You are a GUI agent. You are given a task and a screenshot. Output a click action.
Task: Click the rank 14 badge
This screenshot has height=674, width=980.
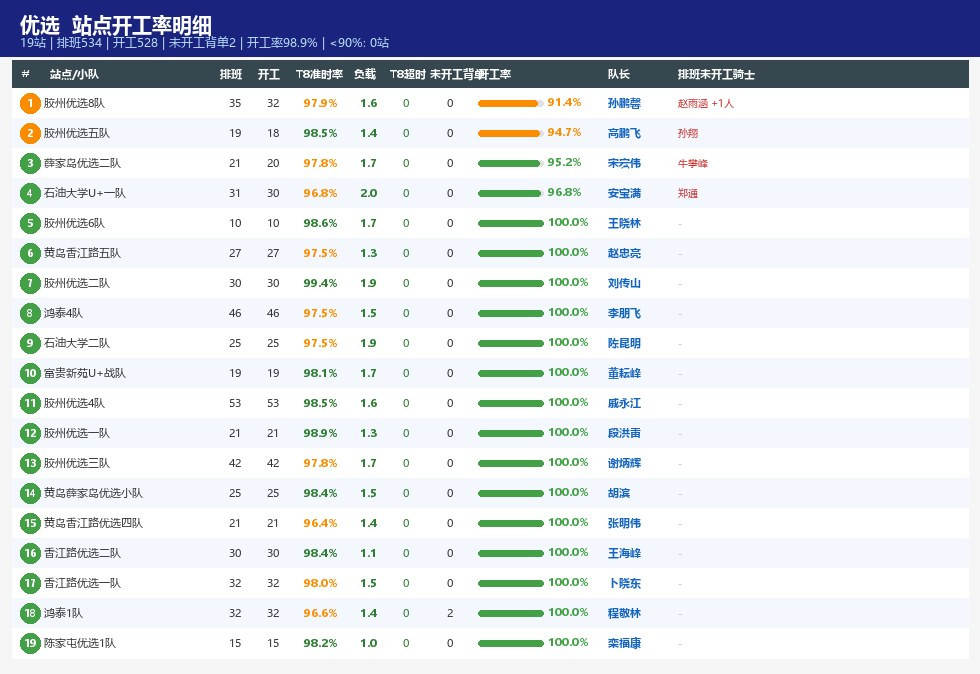pyautogui.click(x=30, y=493)
